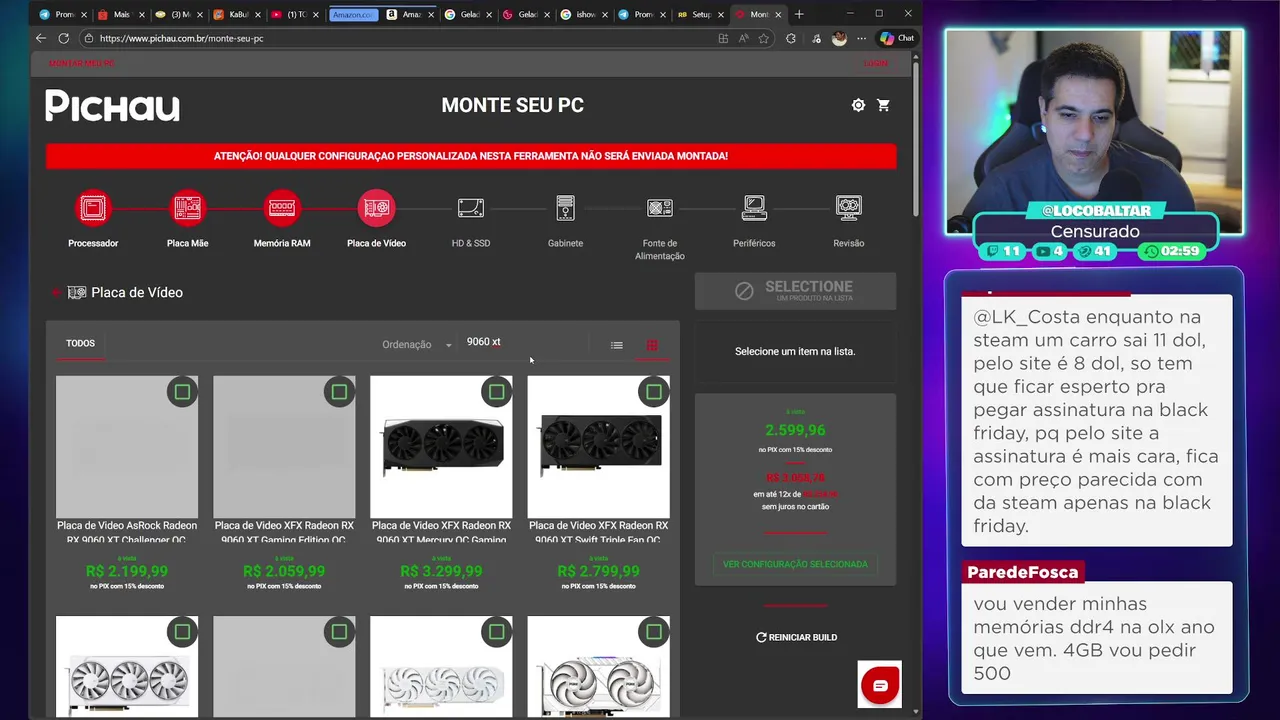Click the R$ 2.799,99 Swift Triple Fan price
The width and height of the screenshot is (1280, 720).
coord(598,571)
